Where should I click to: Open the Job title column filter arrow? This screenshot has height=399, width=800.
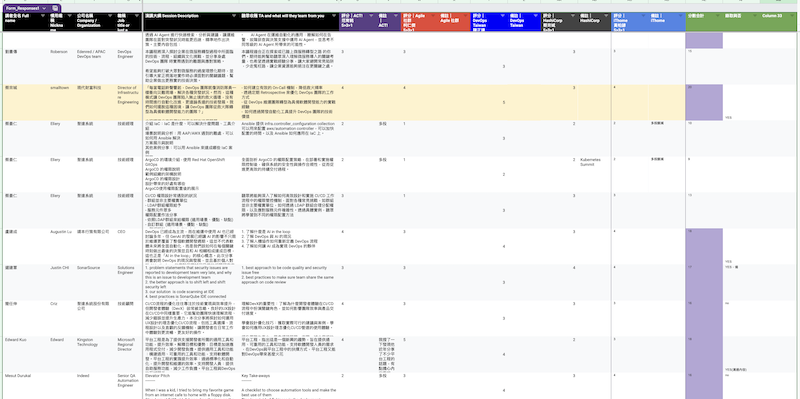pos(136,16)
